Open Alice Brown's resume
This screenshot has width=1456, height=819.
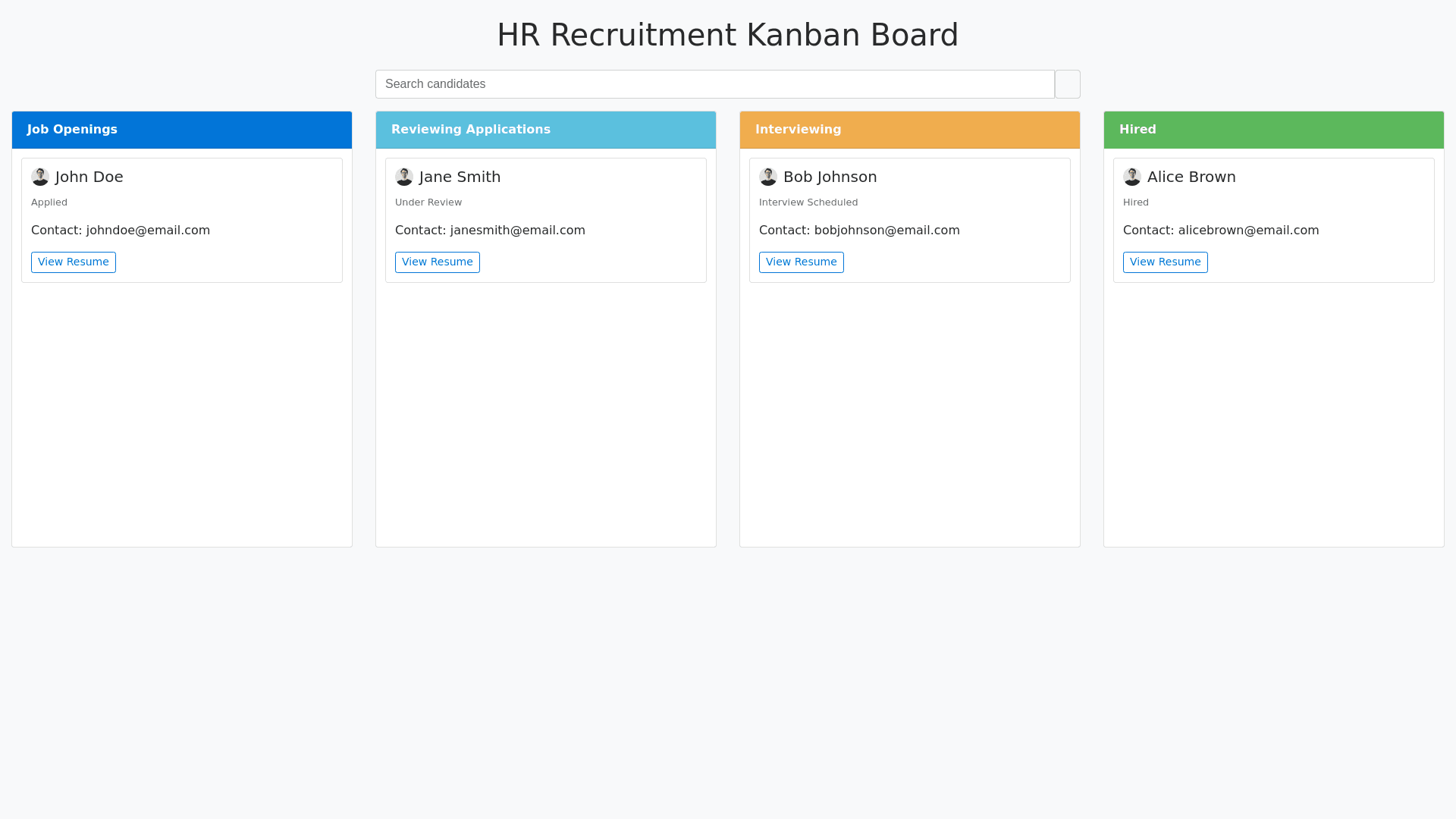click(x=1166, y=262)
